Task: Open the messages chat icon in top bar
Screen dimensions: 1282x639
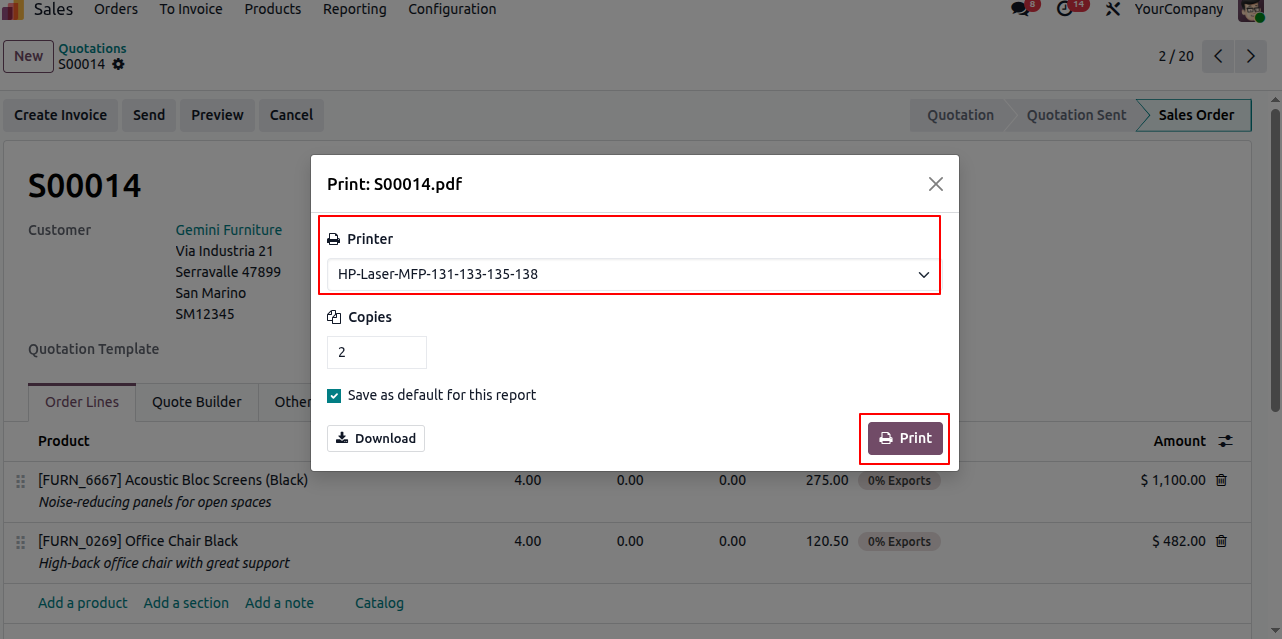Action: [x=1019, y=9]
